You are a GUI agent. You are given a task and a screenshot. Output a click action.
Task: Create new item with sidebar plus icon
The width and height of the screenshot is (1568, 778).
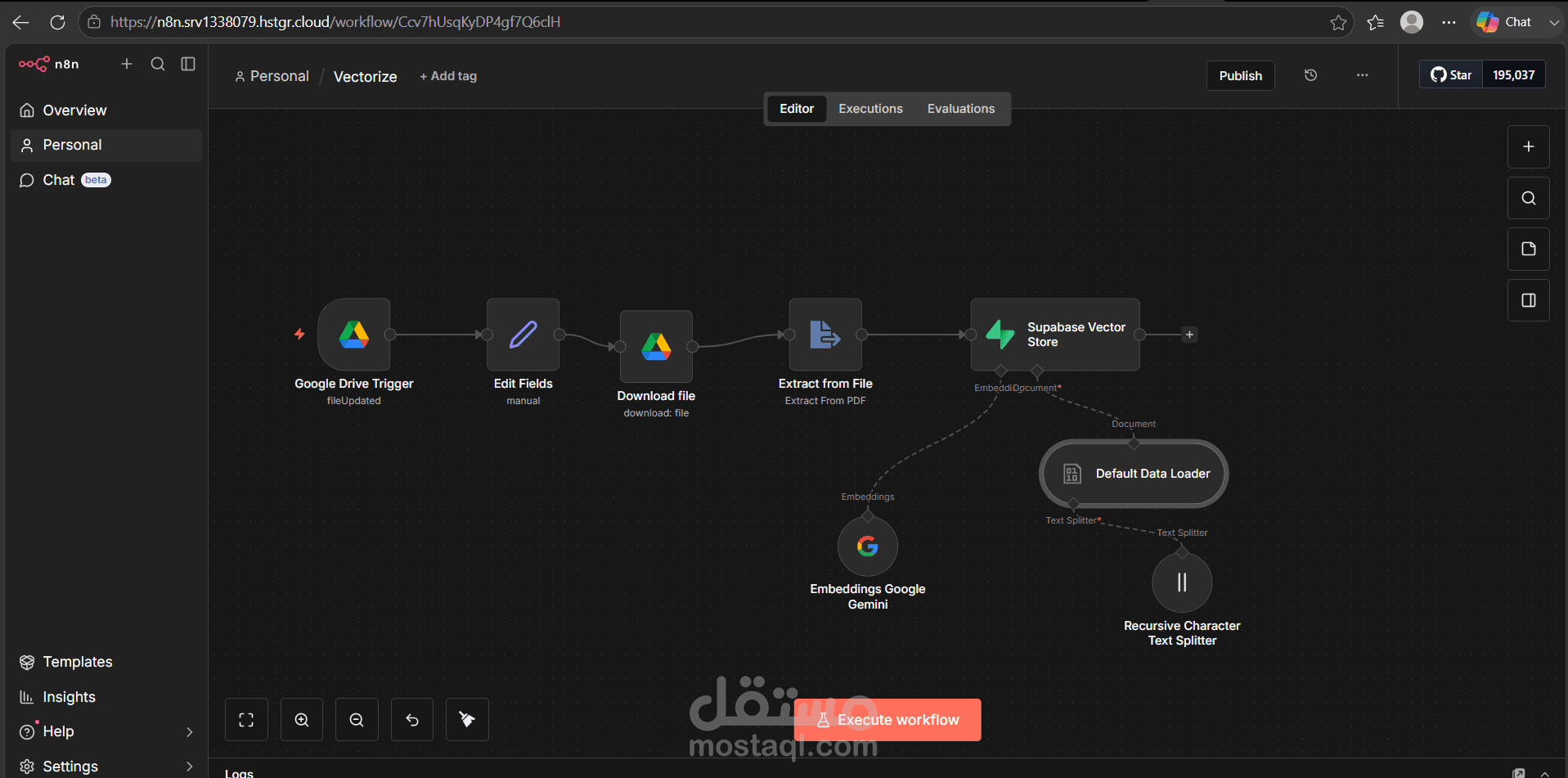click(127, 64)
